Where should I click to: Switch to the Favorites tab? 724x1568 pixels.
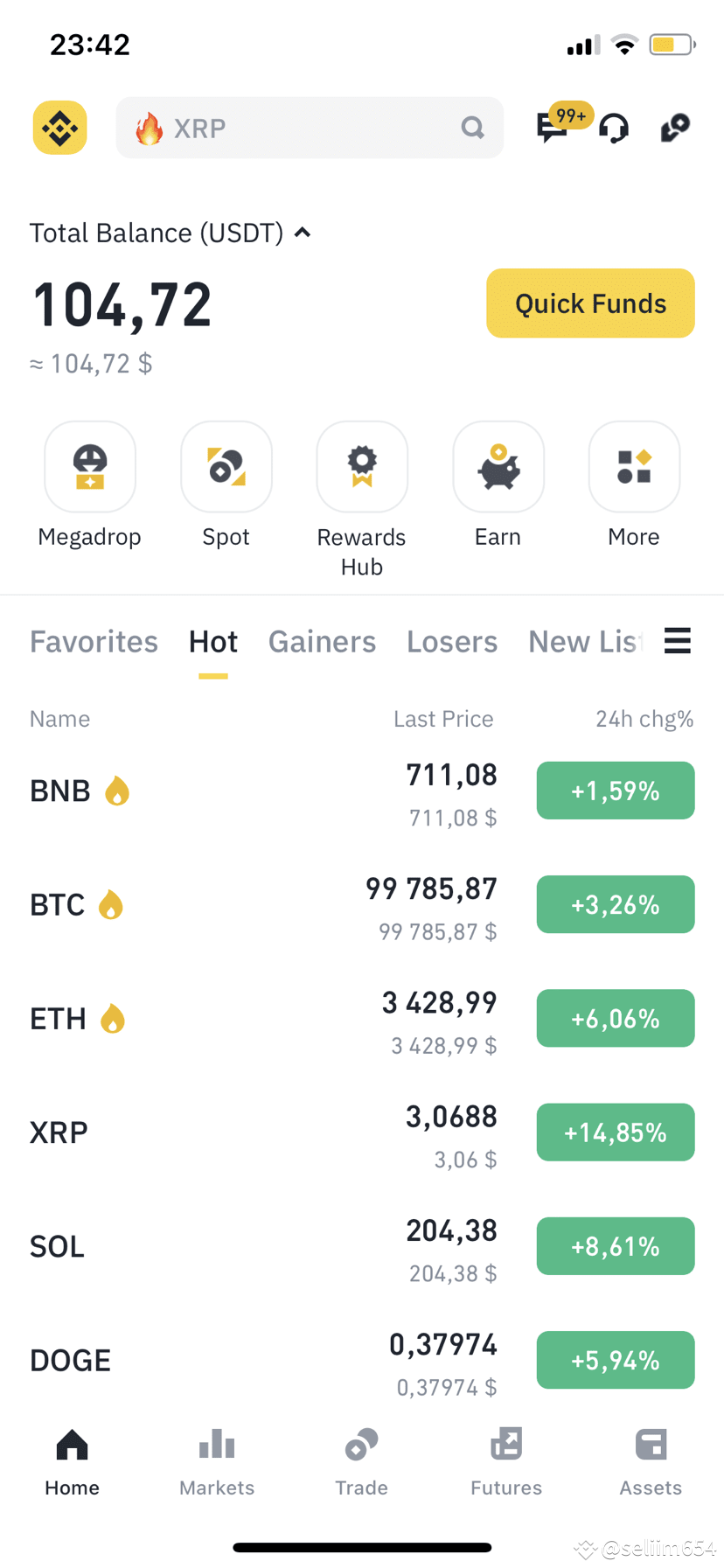pyautogui.click(x=94, y=642)
